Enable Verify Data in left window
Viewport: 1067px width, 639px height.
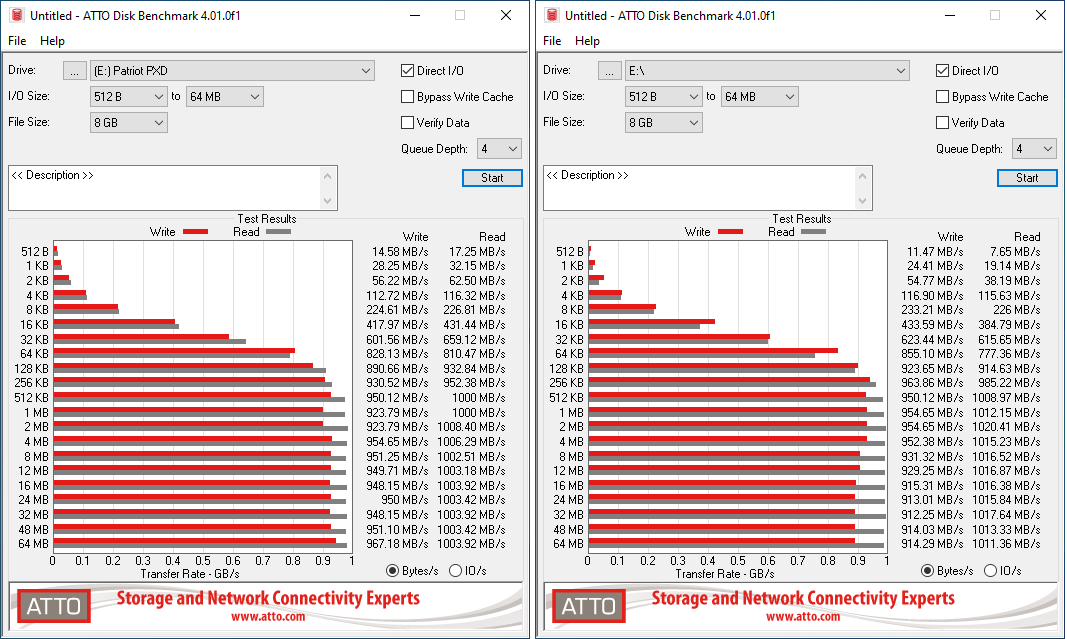(x=408, y=123)
